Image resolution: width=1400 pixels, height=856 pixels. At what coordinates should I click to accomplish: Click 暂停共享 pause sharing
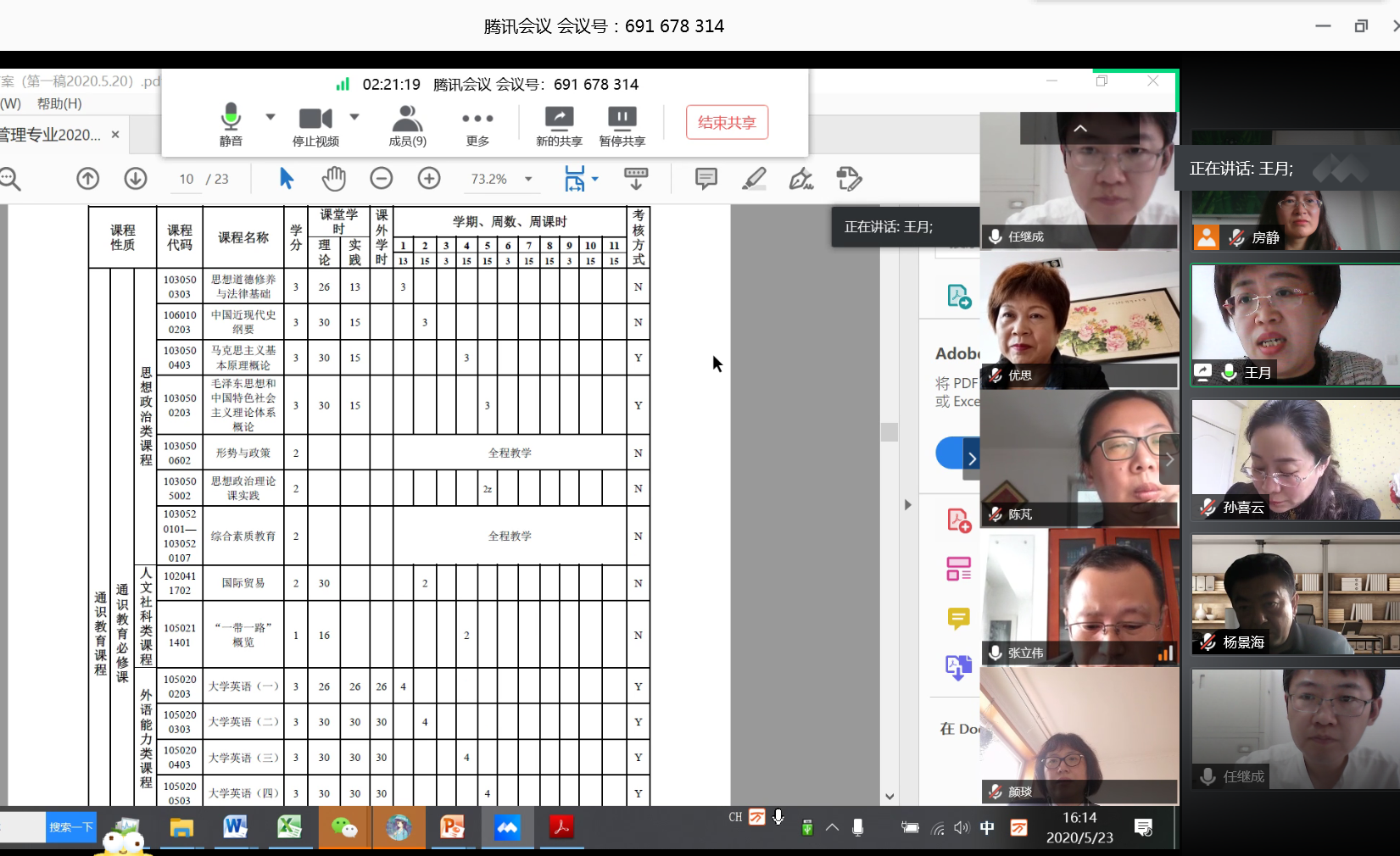pos(622,125)
